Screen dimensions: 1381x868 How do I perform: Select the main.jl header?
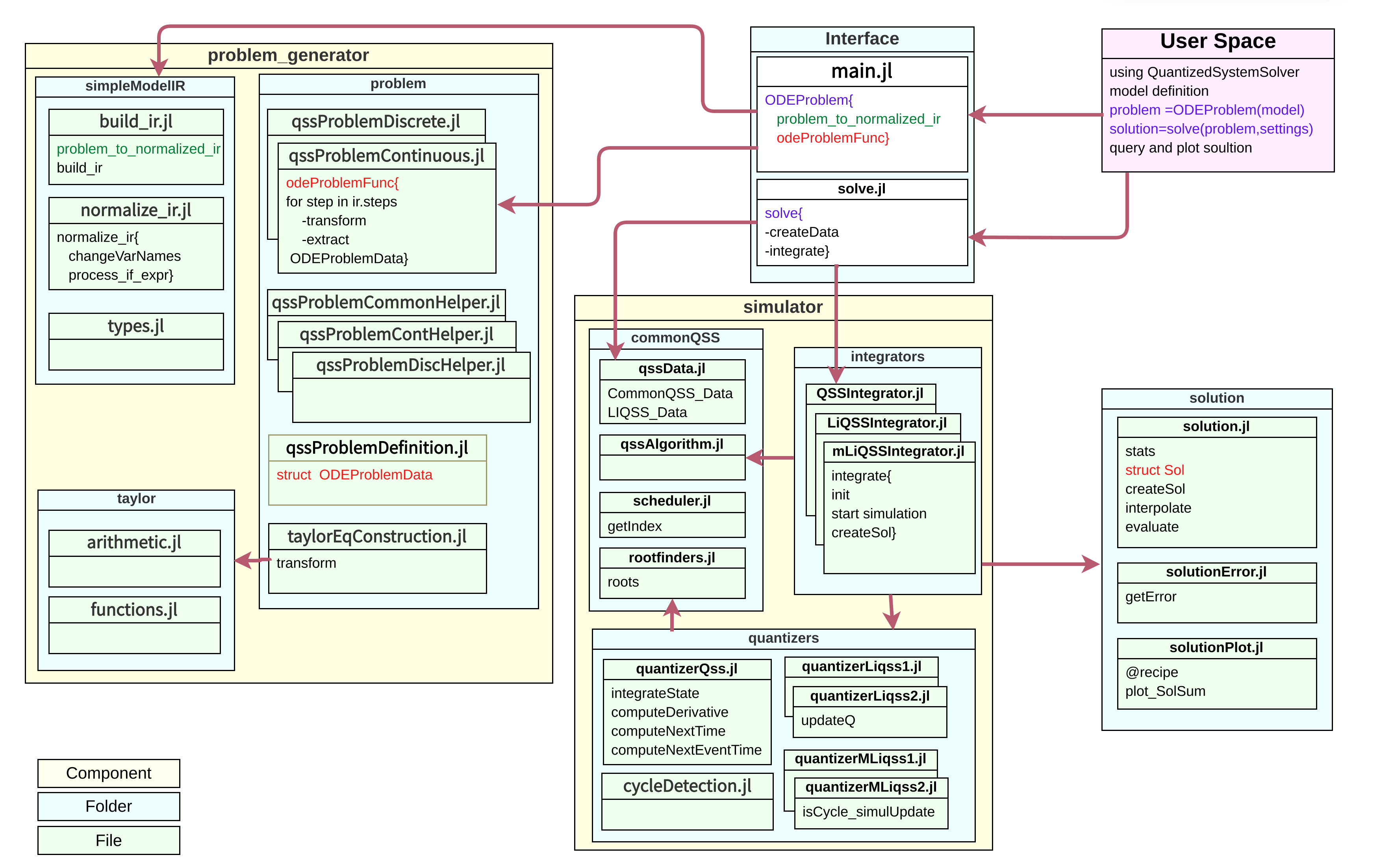(x=862, y=71)
